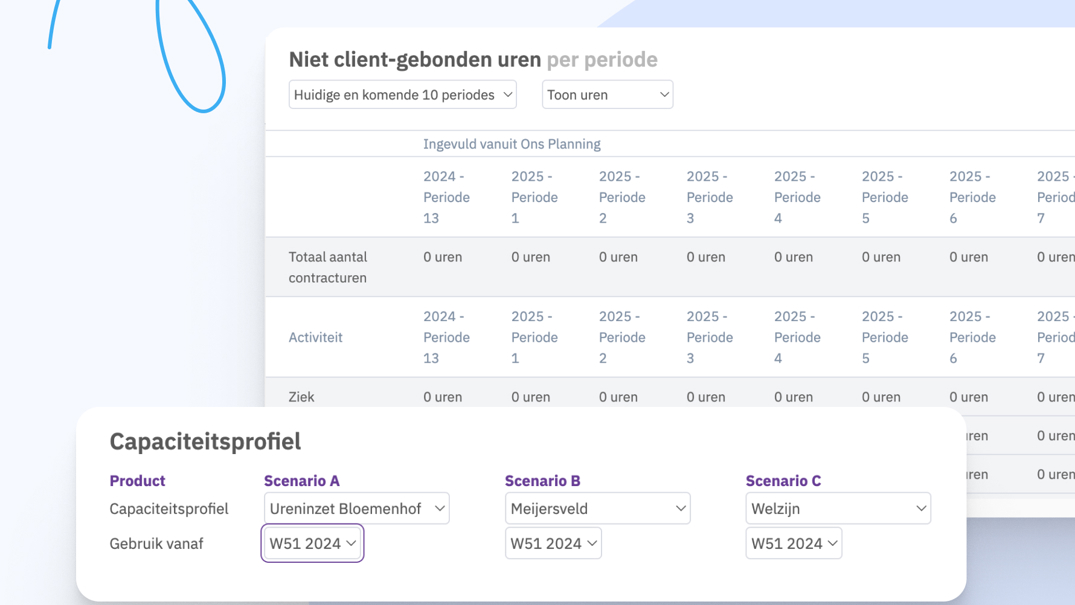Open the Scenario A product dropdown showing 'Ureninzet Bloemenhof'
This screenshot has height=605, width=1075.
pos(356,508)
